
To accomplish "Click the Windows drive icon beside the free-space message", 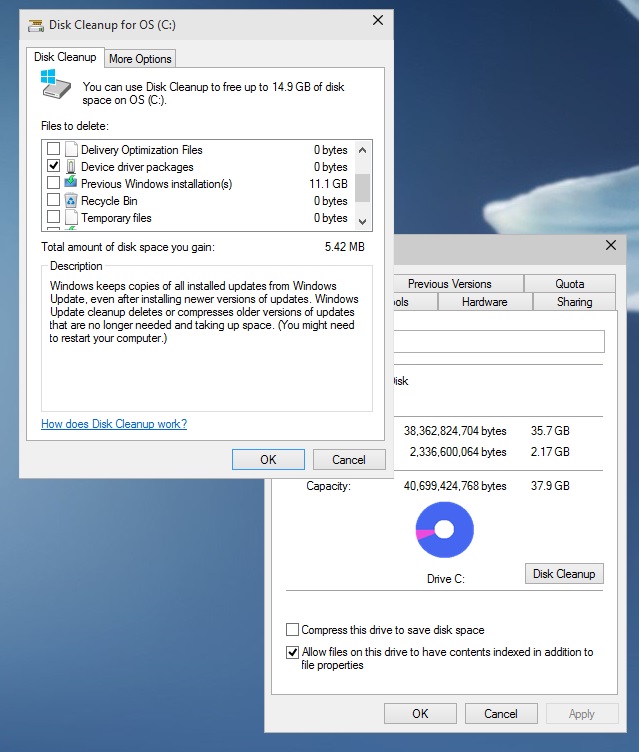I will point(55,84).
